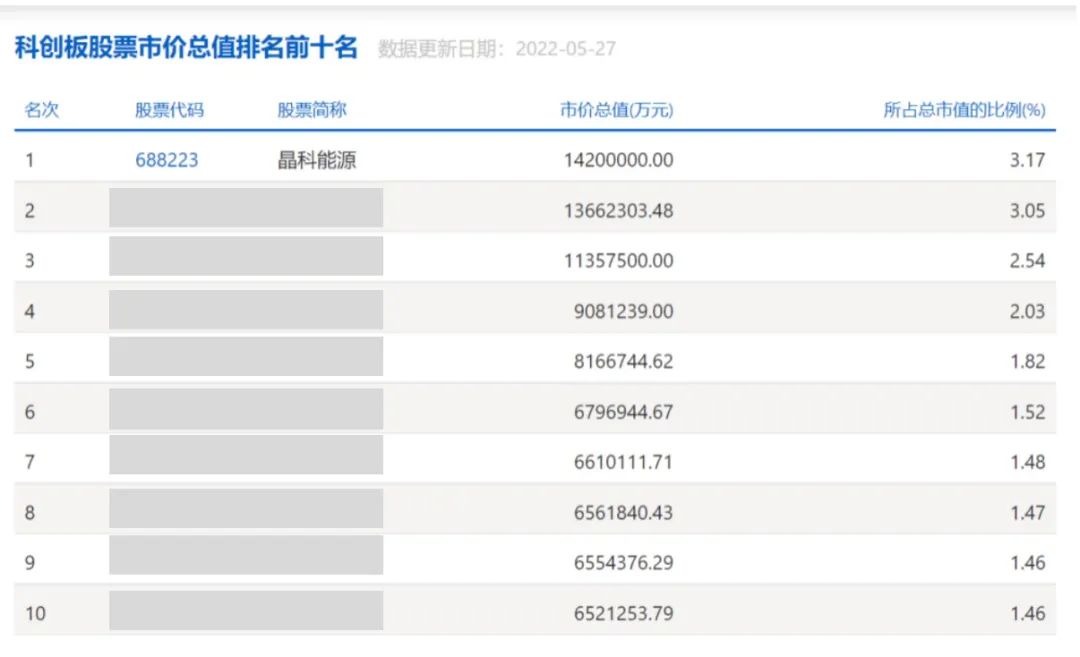Select the masked stock block in row 5
Viewport: 1080px width, 657px height.
(246, 357)
